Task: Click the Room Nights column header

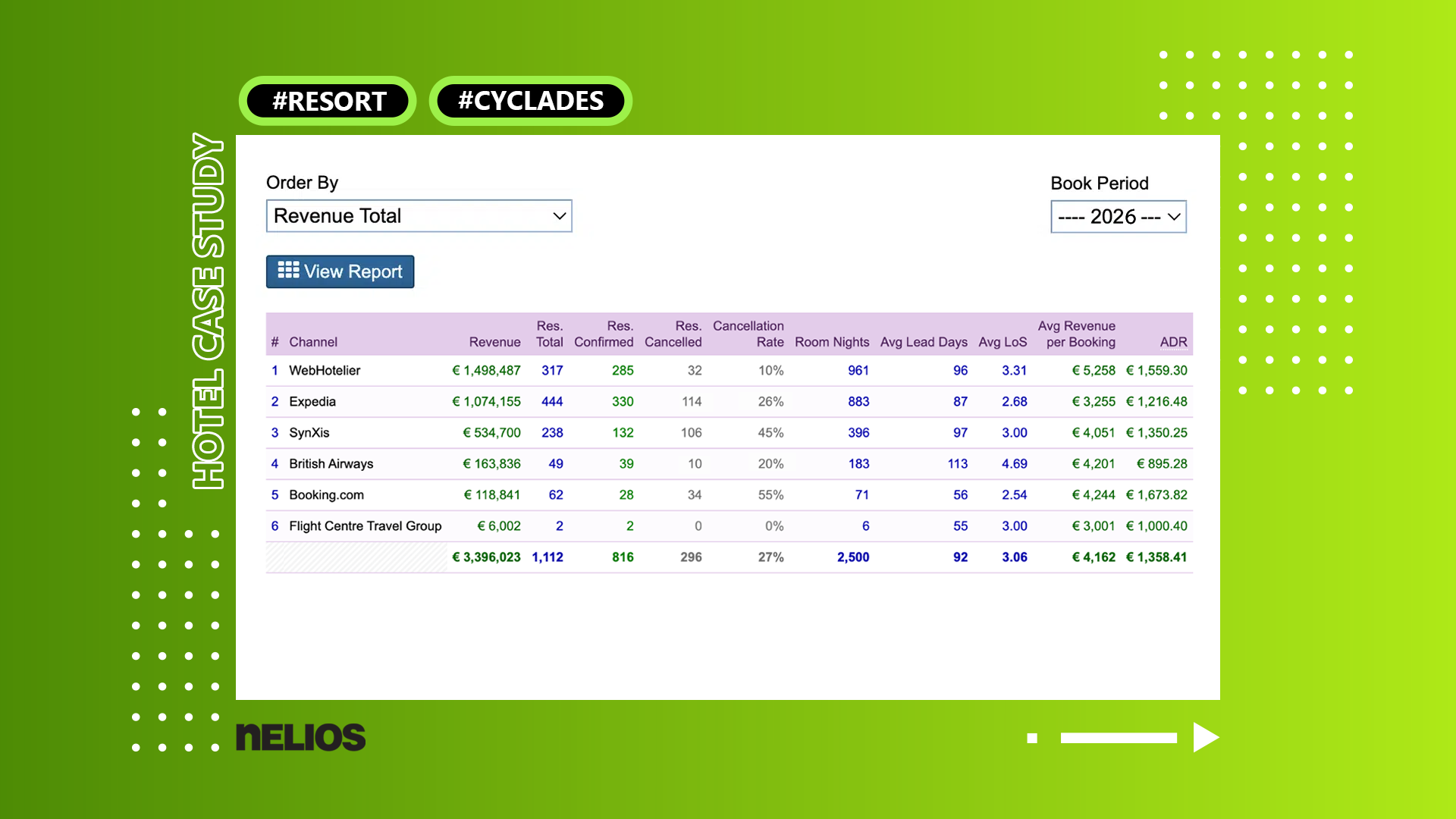Action: click(x=832, y=342)
